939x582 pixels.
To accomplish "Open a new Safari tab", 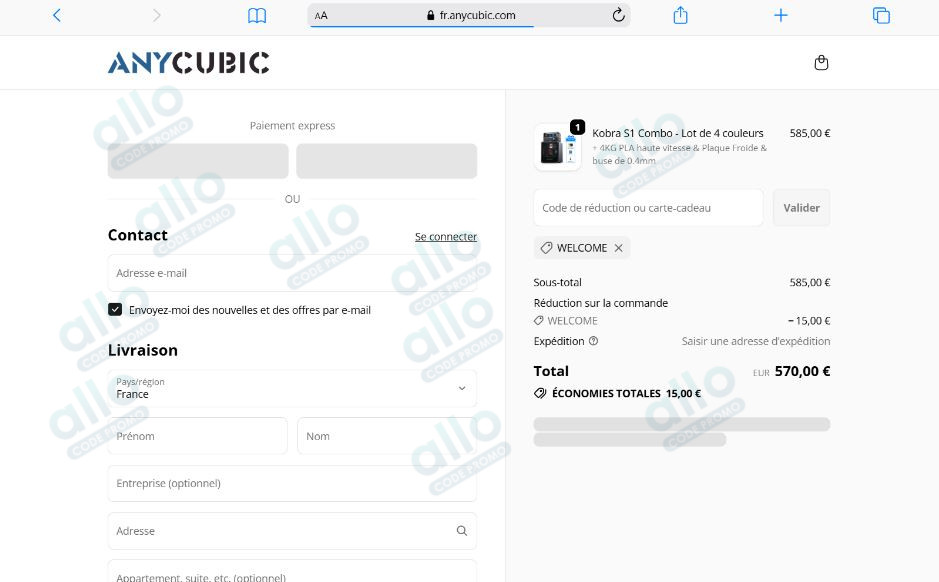I will 780,15.
